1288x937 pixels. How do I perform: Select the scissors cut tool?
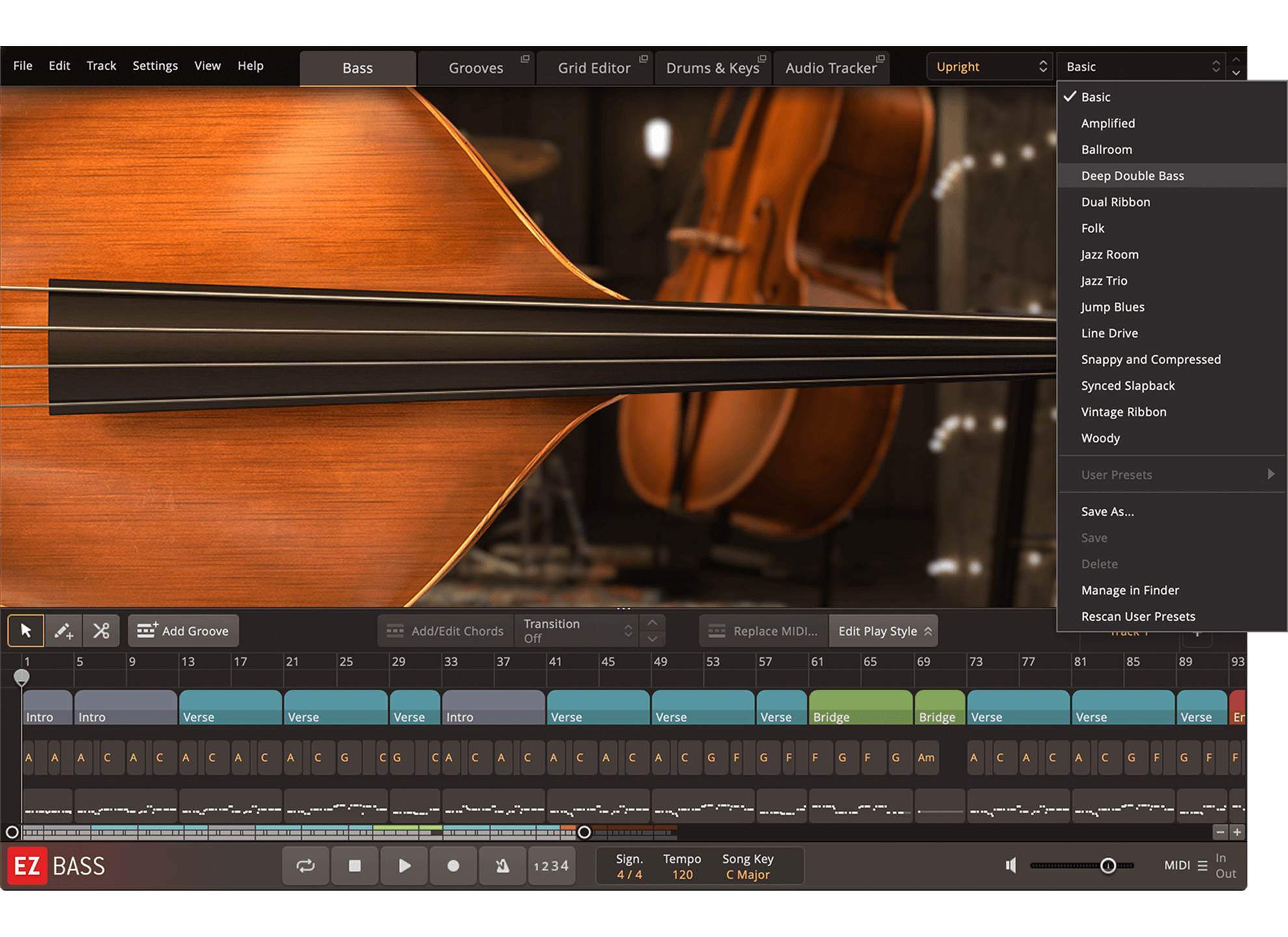pos(101,631)
